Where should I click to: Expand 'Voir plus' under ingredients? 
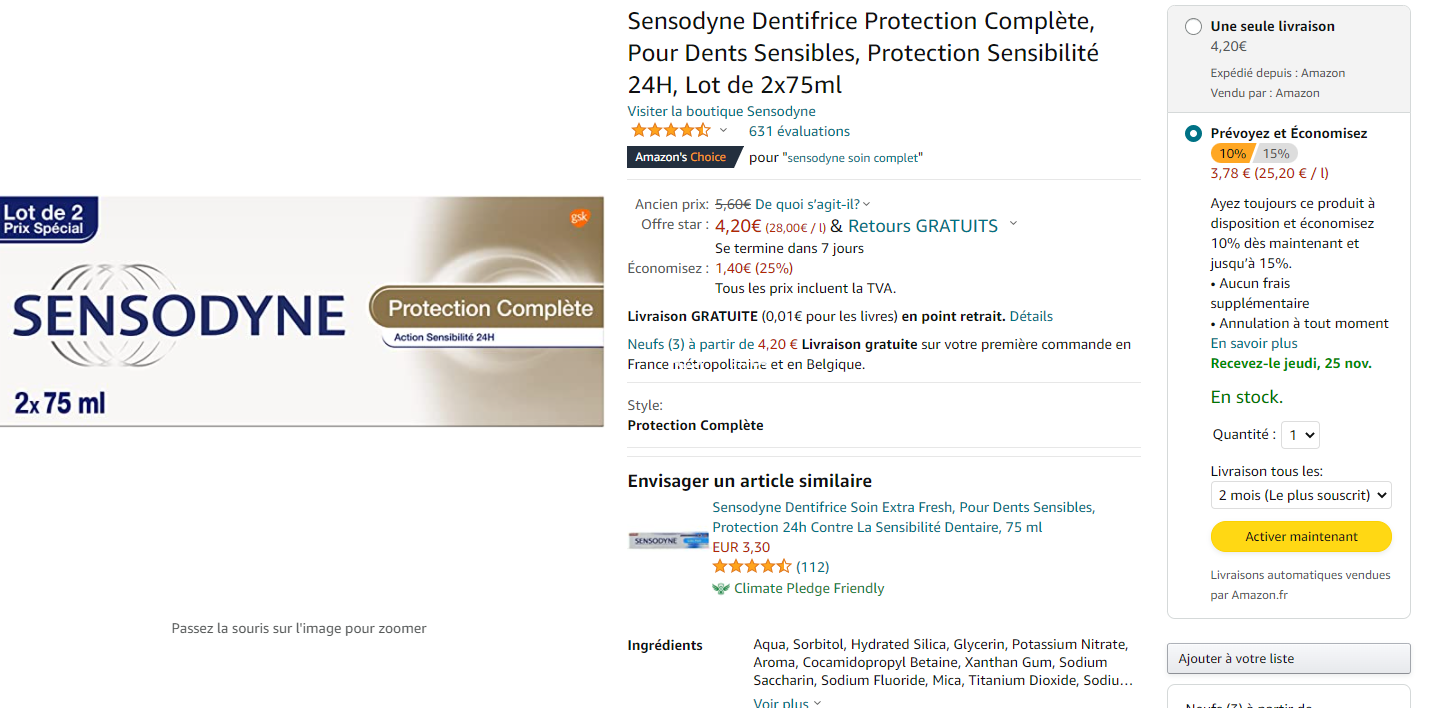pos(787,703)
